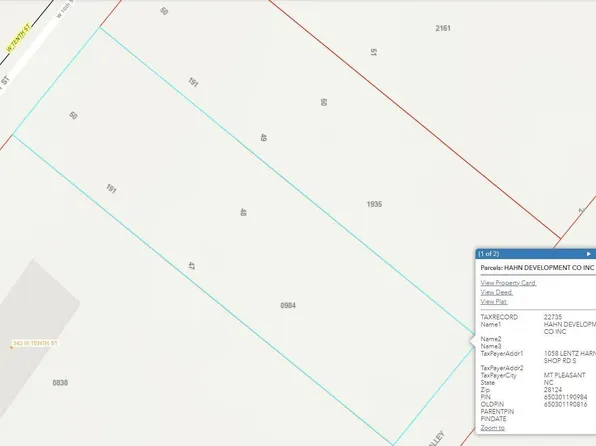Select parcel label 0838
The image size is (596, 446).
click(60, 383)
